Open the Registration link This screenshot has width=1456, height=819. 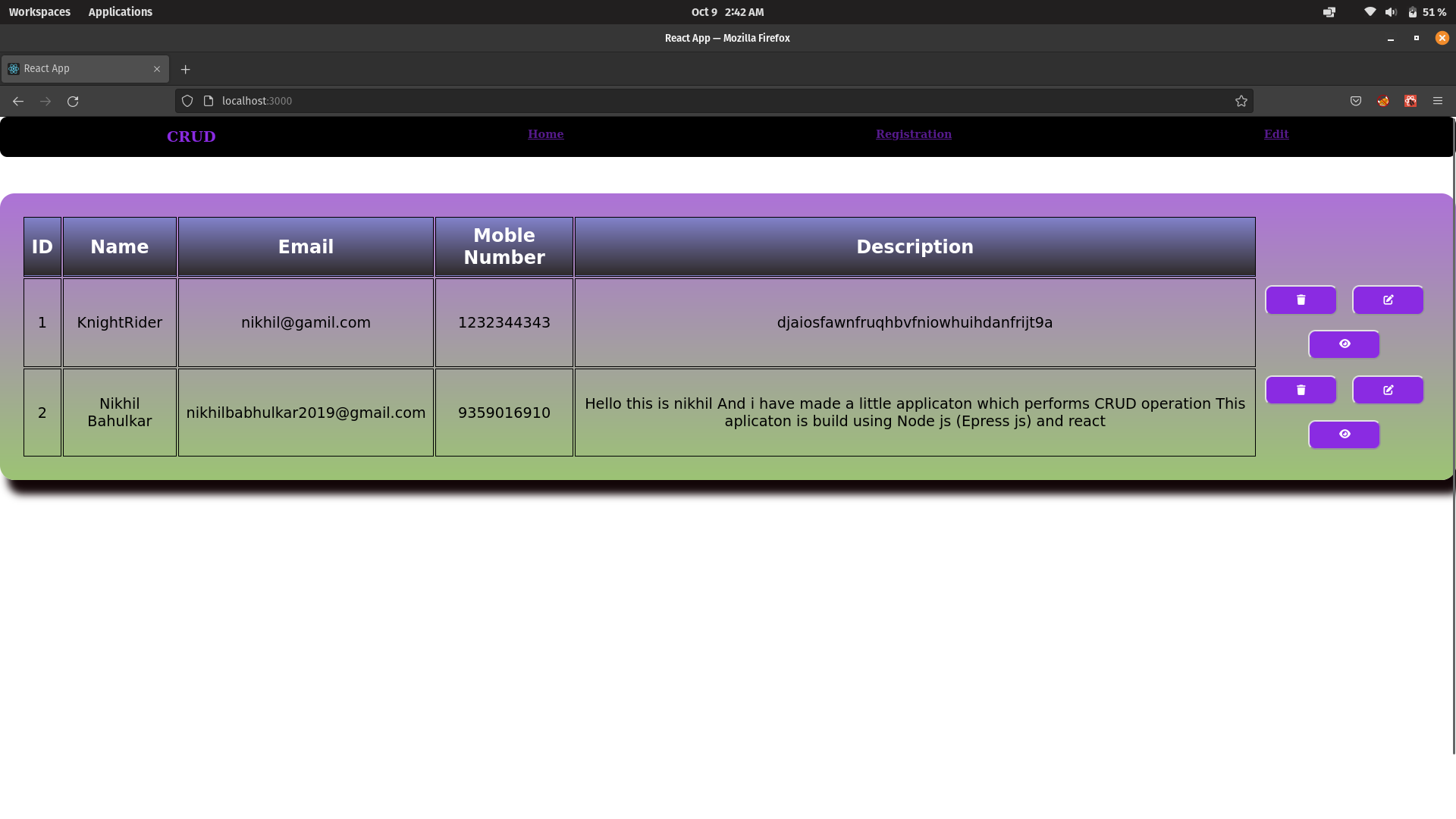point(913,134)
